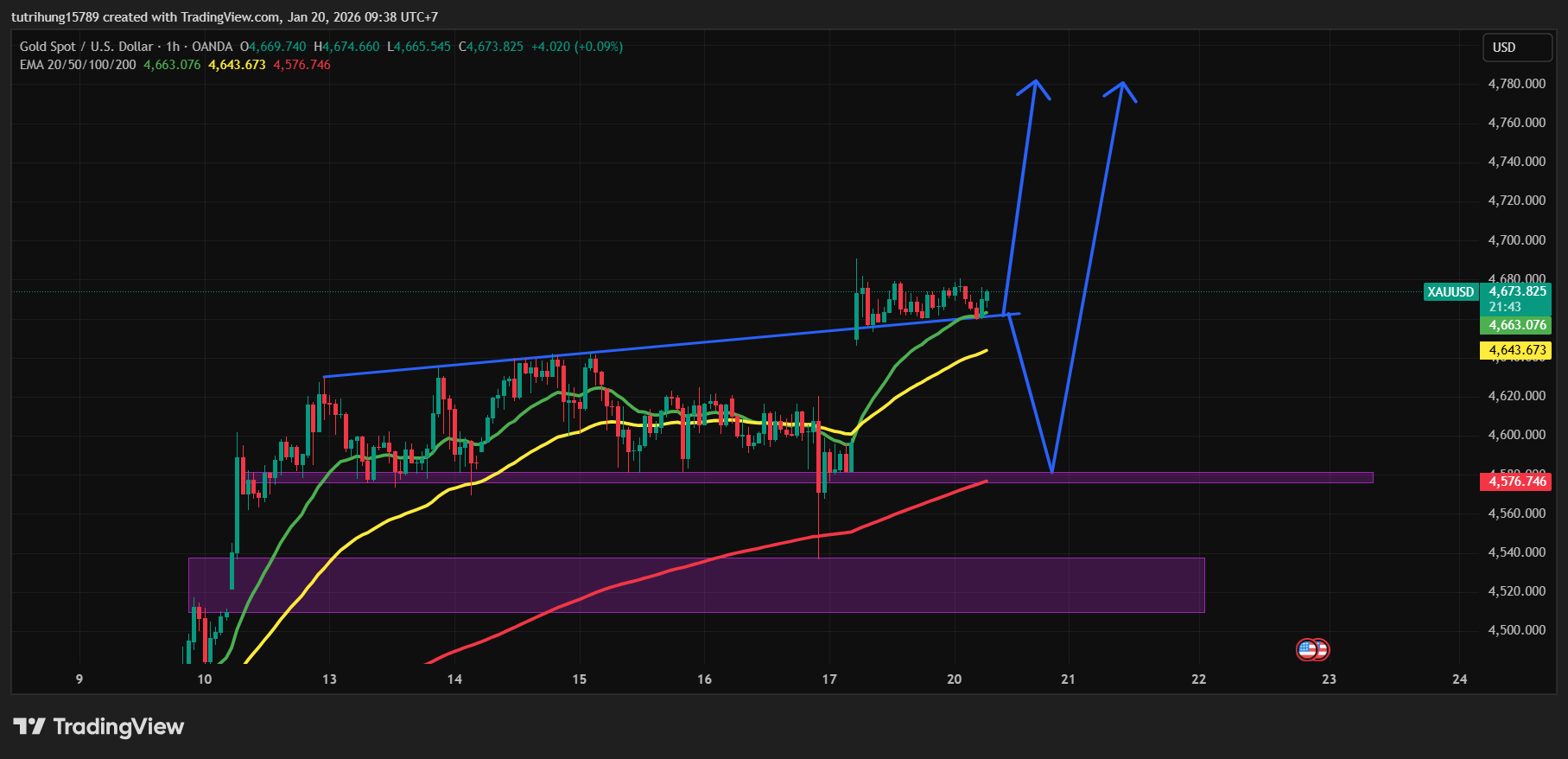Select the large purple demand zone rectangle
The image size is (1568, 759).
coord(695,585)
